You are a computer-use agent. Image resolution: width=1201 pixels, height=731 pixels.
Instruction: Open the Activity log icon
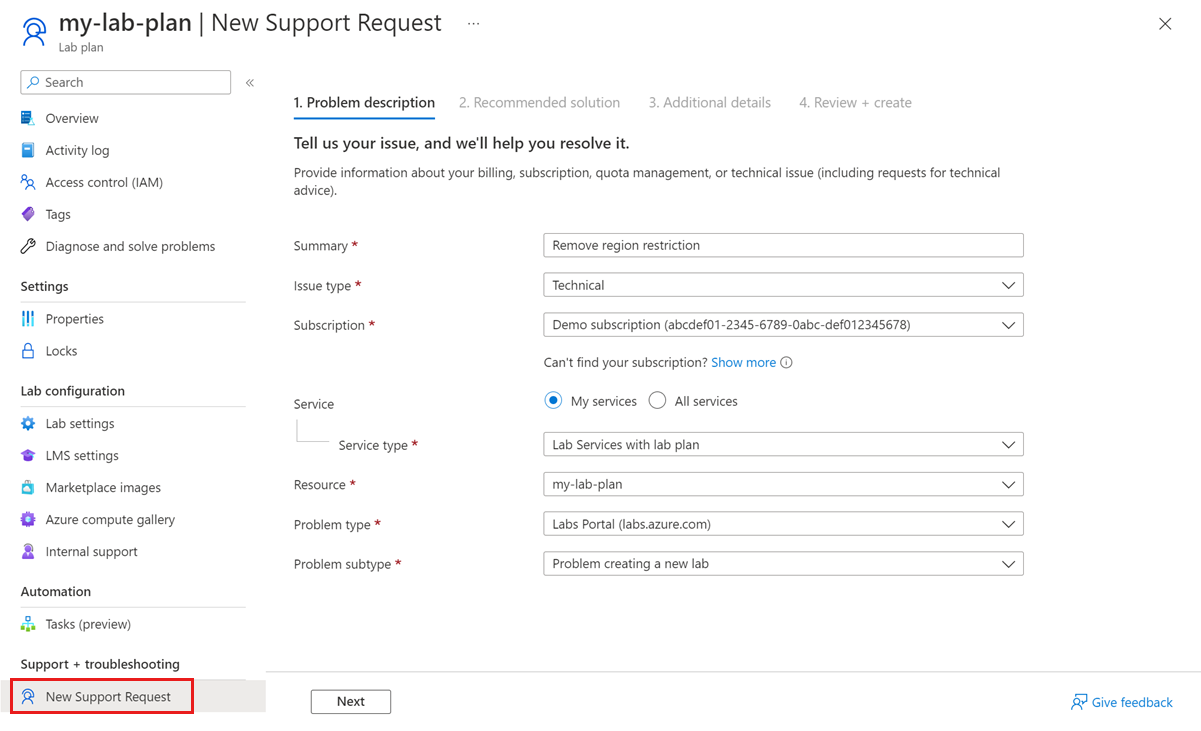pos(28,150)
